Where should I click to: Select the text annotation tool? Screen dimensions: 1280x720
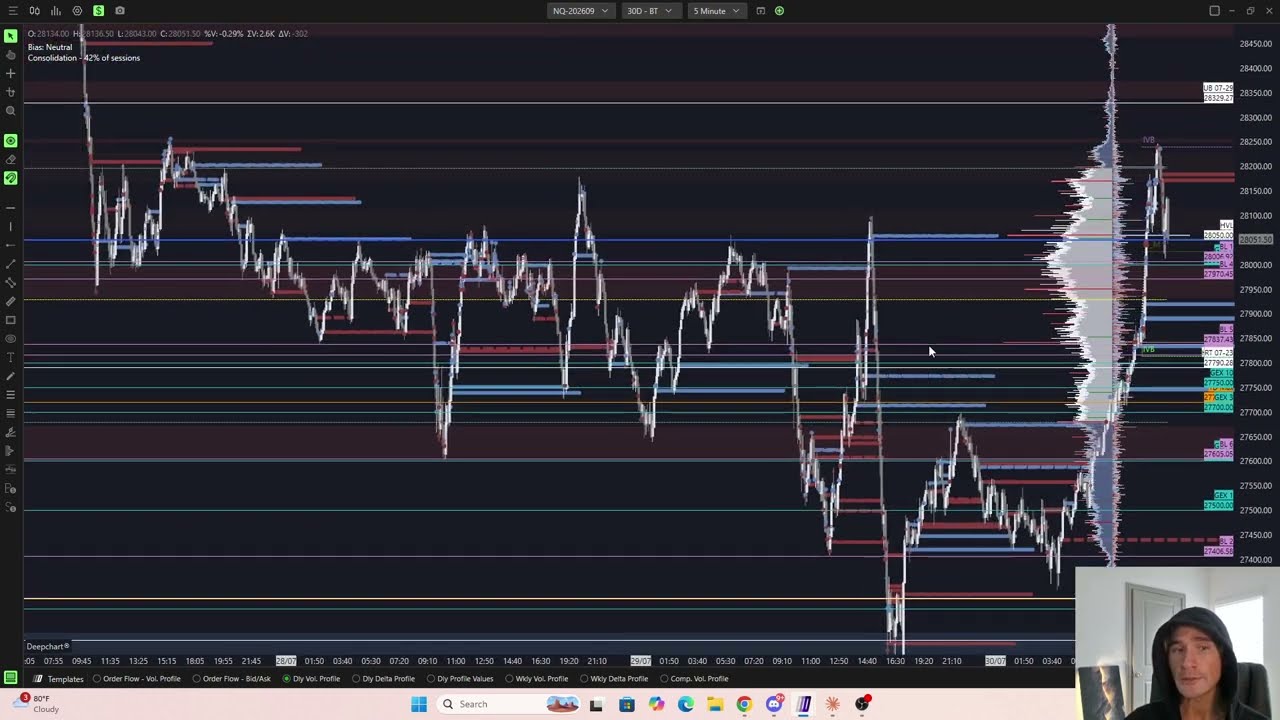(x=11, y=357)
